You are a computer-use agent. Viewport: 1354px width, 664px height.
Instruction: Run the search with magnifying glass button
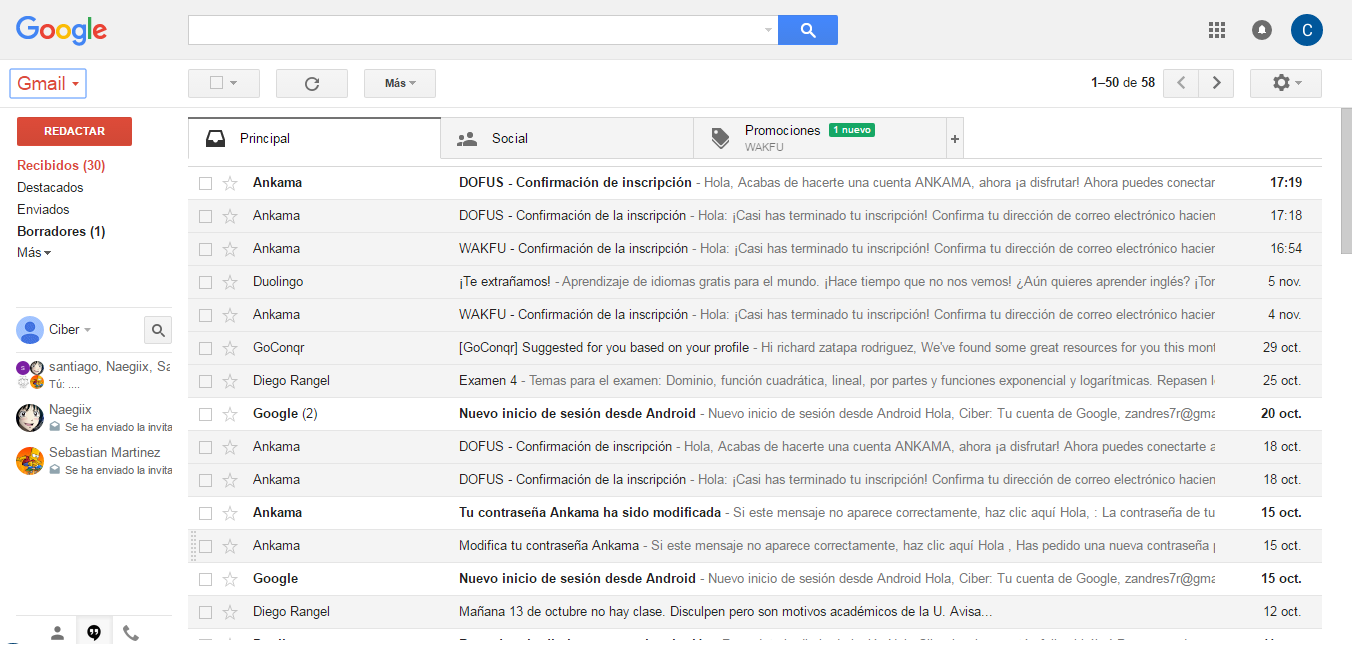click(x=807, y=30)
